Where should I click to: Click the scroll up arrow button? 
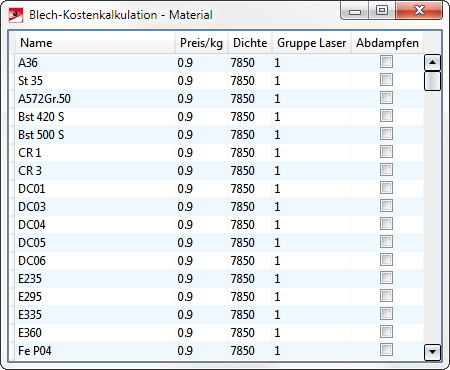432,62
